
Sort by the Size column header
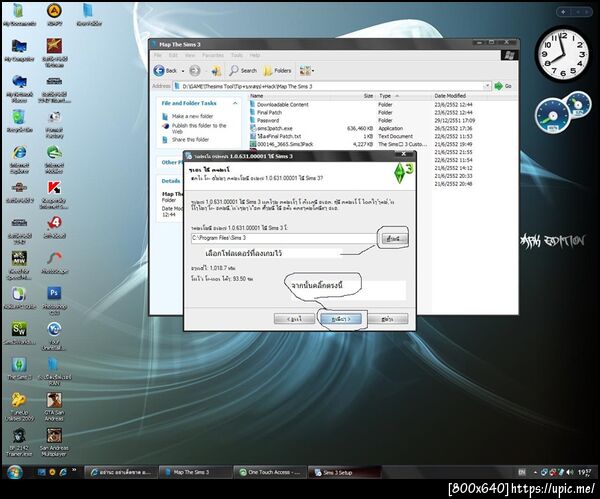coord(366,96)
